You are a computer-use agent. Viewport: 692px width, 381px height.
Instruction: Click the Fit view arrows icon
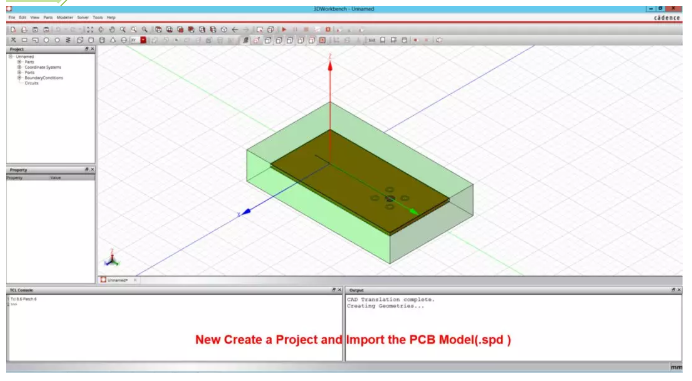[90, 30]
